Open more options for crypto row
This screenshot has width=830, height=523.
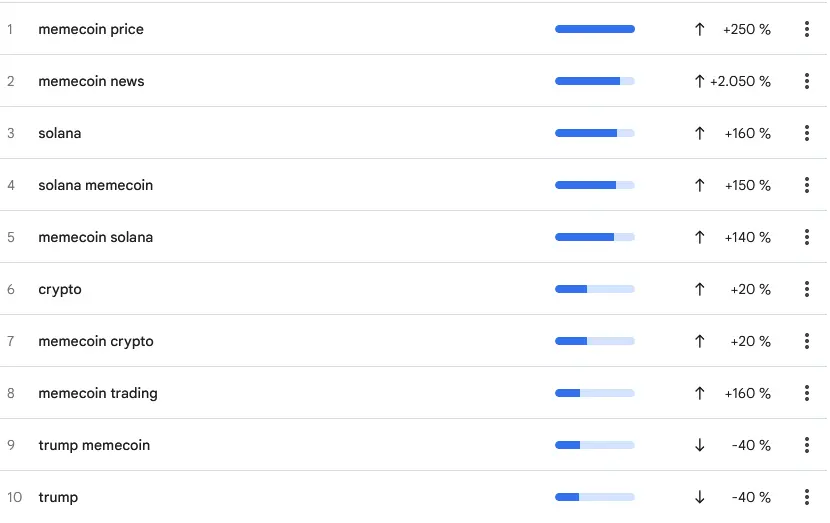click(806, 289)
